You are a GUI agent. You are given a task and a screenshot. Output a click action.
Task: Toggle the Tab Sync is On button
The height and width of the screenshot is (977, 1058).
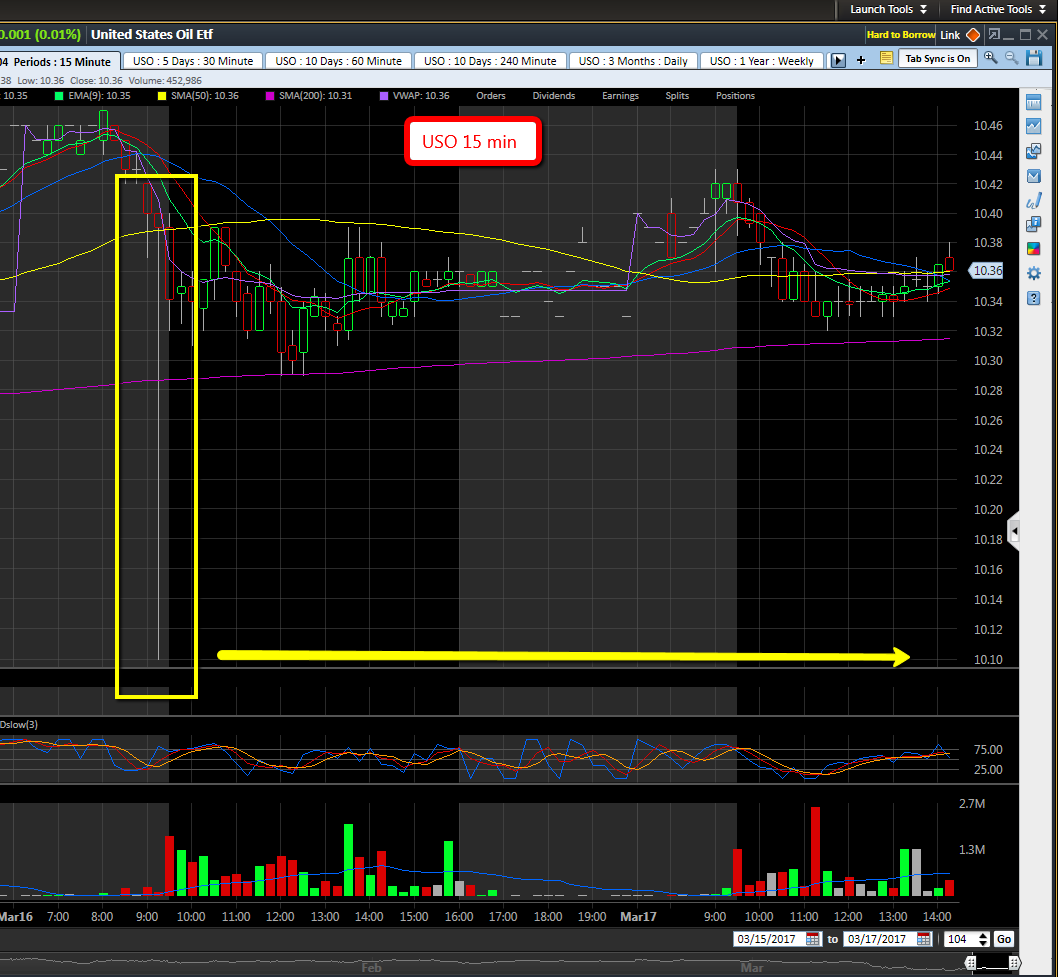(x=937, y=59)
